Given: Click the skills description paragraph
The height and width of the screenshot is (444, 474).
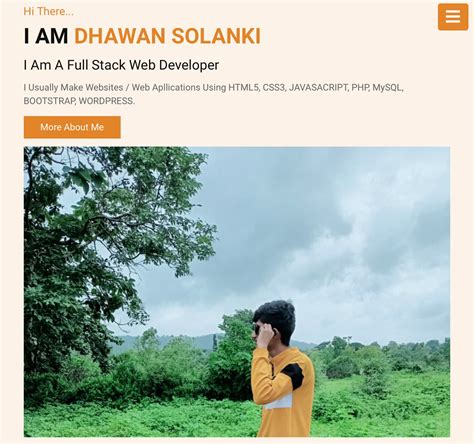Looking at the screenshot, I should [213, 94].
